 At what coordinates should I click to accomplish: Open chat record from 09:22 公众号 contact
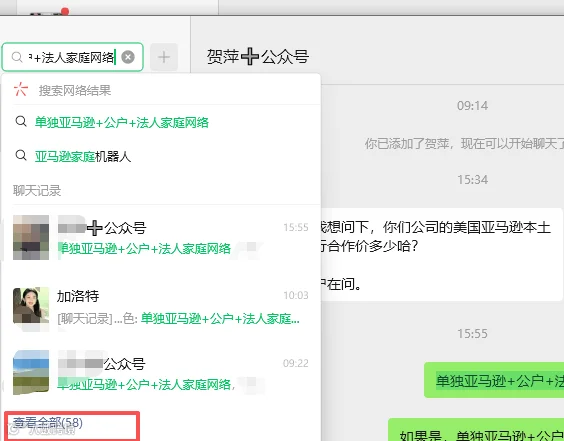161,373
